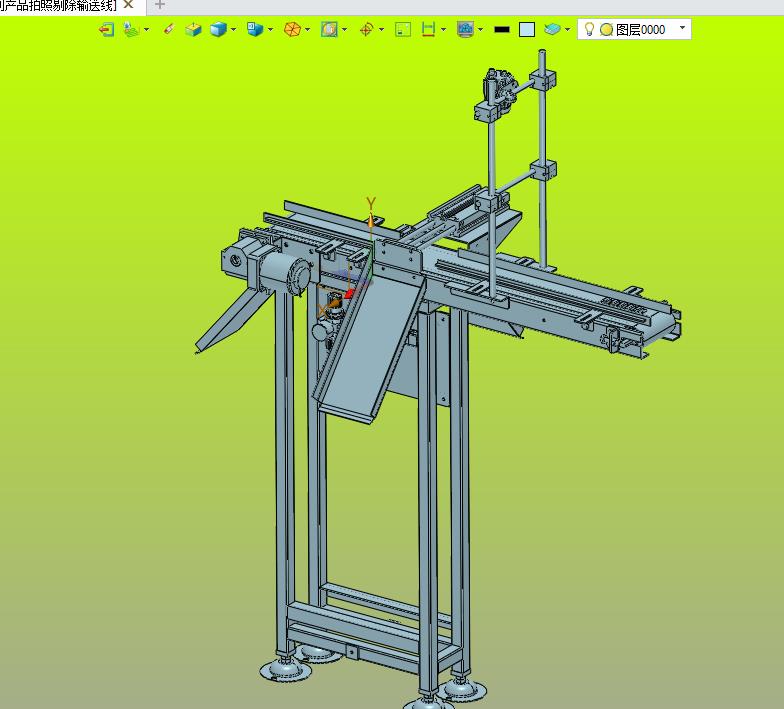The width and height of the screenshot is (784, 709).
Task: Click the orange crosshair target icon
Action: 366,30
